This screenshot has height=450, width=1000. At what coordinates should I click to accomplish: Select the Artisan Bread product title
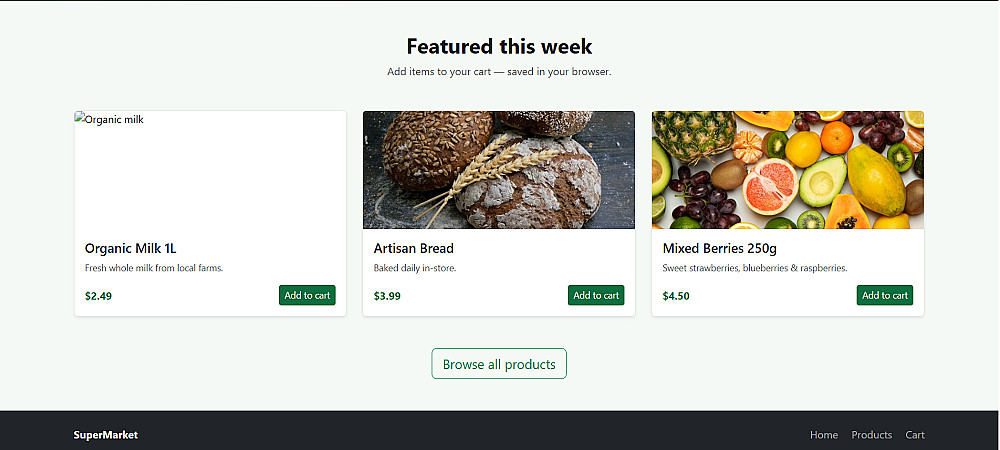click(414, 248)
